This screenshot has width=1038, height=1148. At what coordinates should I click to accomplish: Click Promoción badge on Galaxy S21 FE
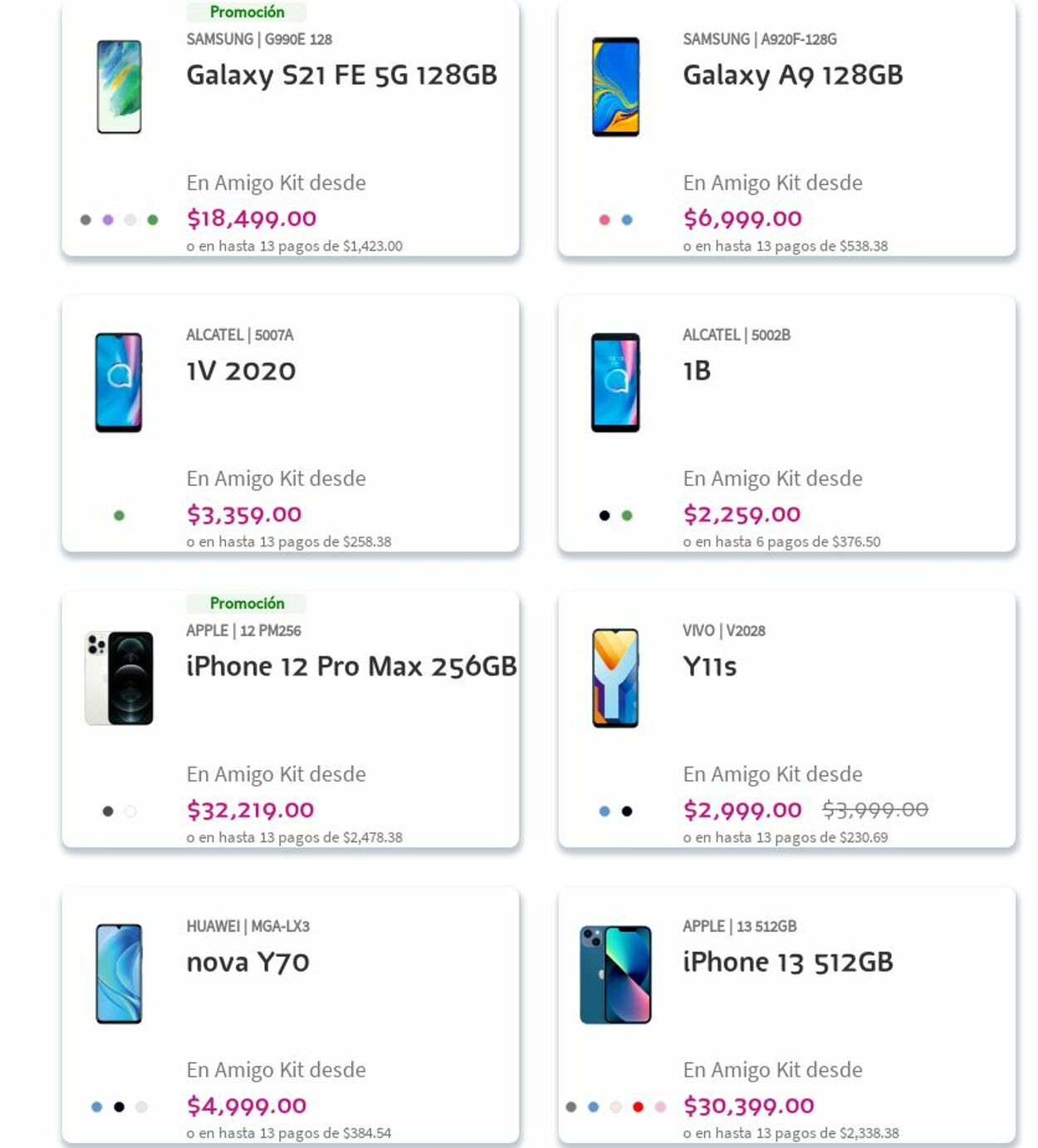247,12
